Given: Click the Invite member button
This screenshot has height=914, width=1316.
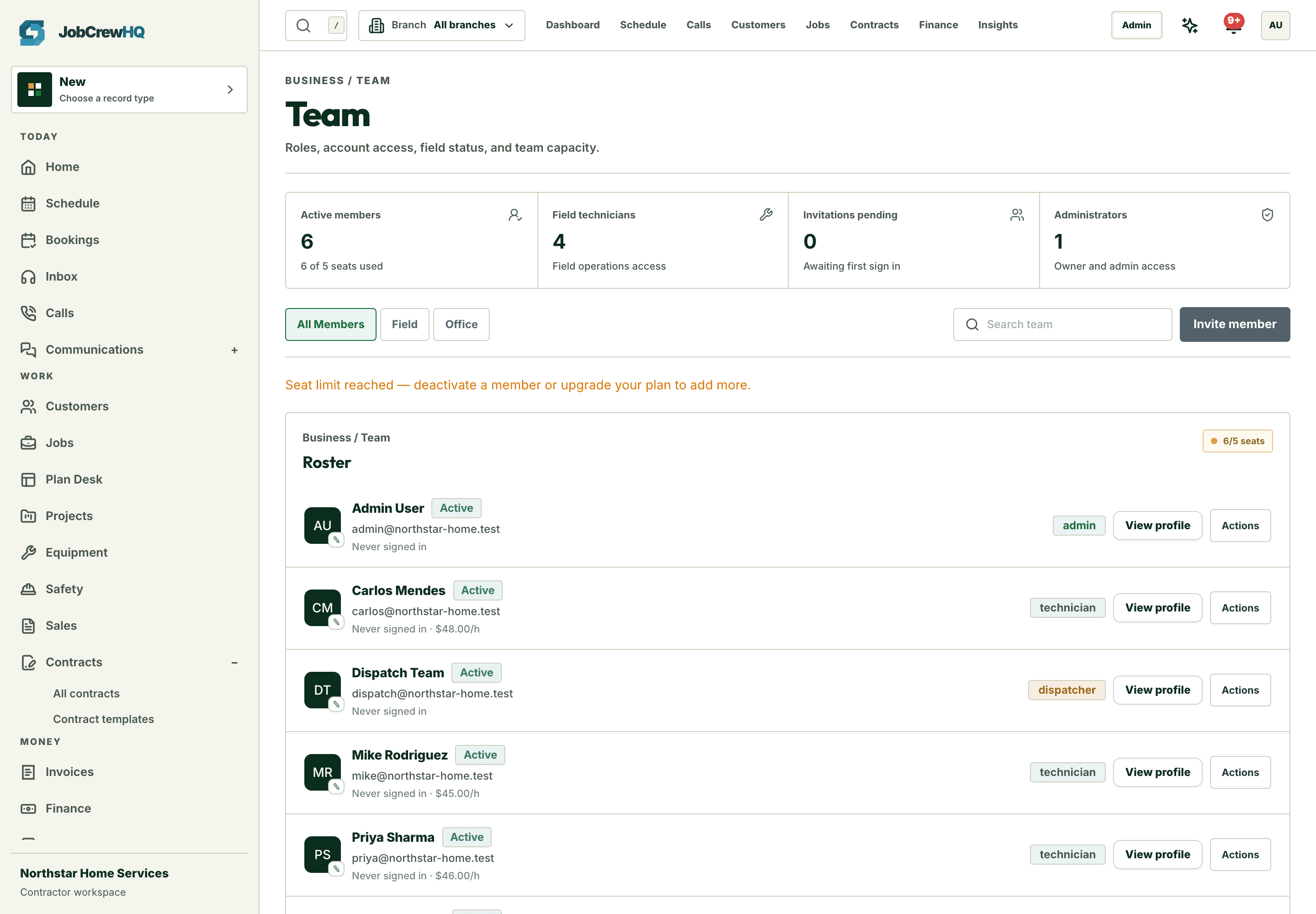Looking at the screenshot, I should pyautogui.click(x=1234, y=324).
